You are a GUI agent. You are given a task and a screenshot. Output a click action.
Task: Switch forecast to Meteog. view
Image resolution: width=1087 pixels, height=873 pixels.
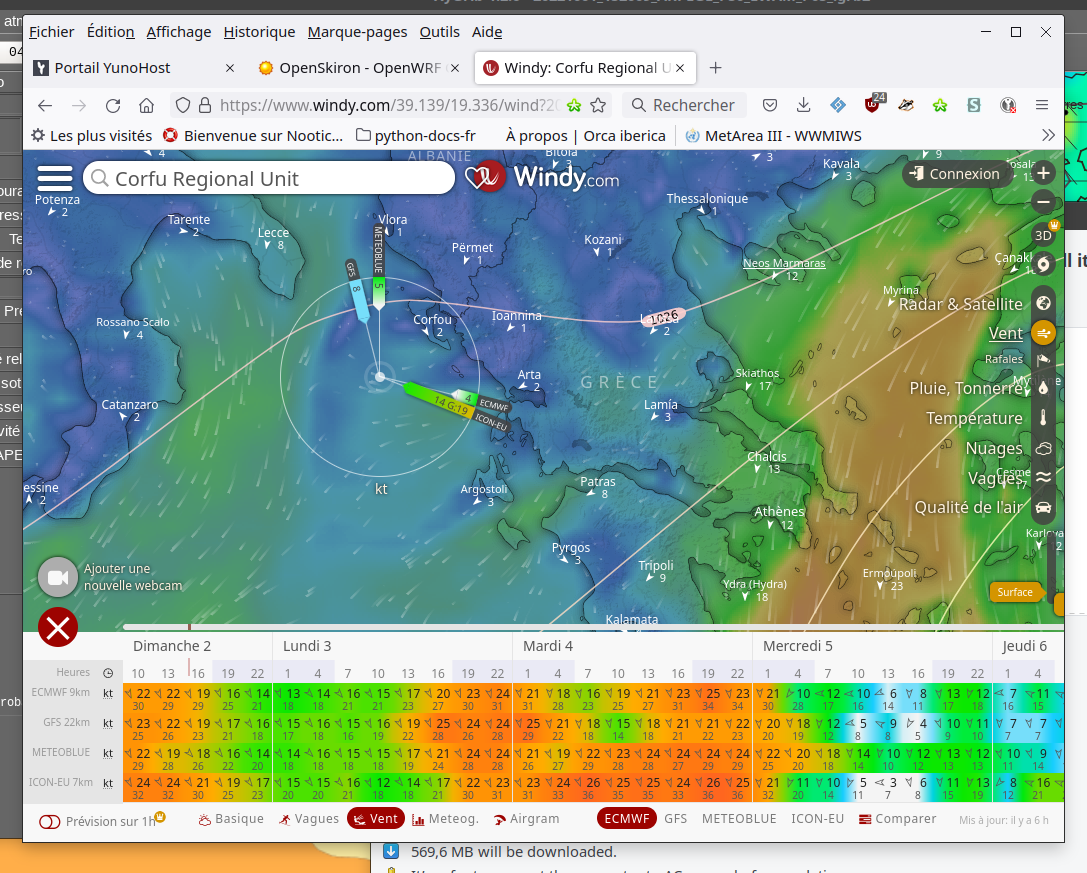click(445, 819)
